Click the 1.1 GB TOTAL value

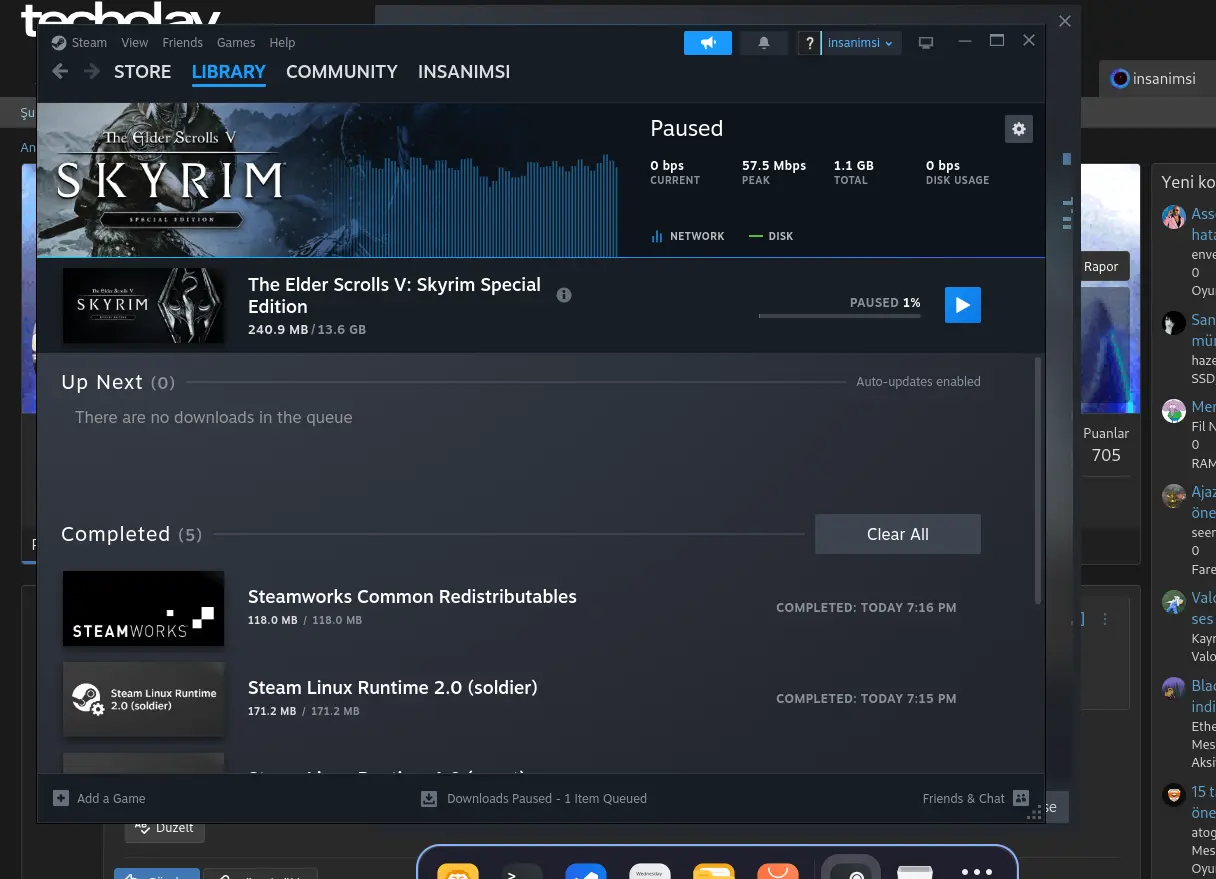click(x=854, y=166)
